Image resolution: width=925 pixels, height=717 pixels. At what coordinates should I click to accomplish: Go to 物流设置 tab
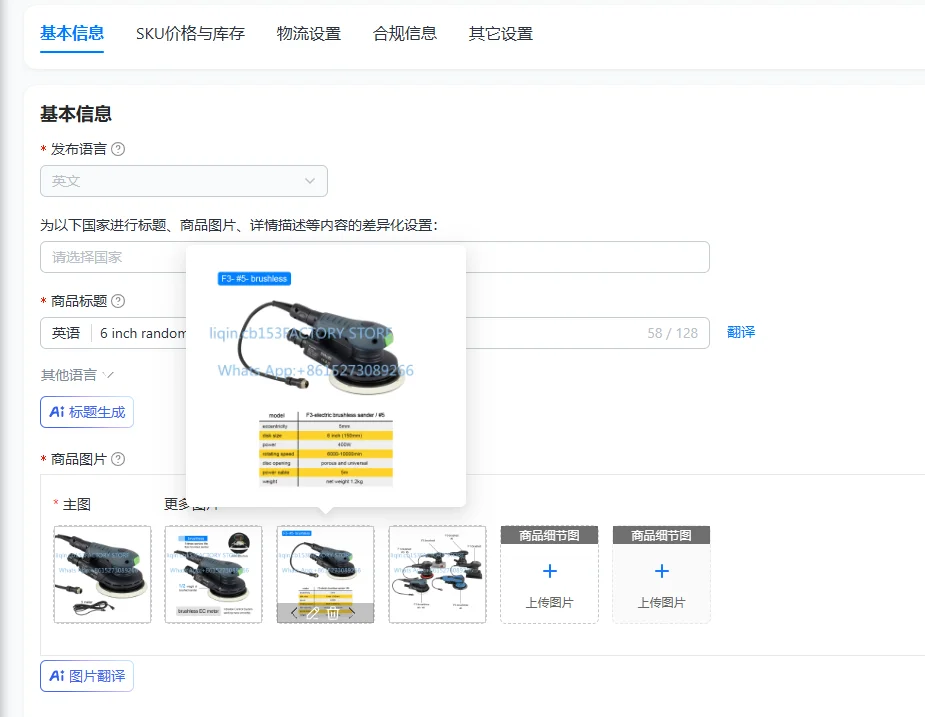pyautogui.click(x=309, y=33)
